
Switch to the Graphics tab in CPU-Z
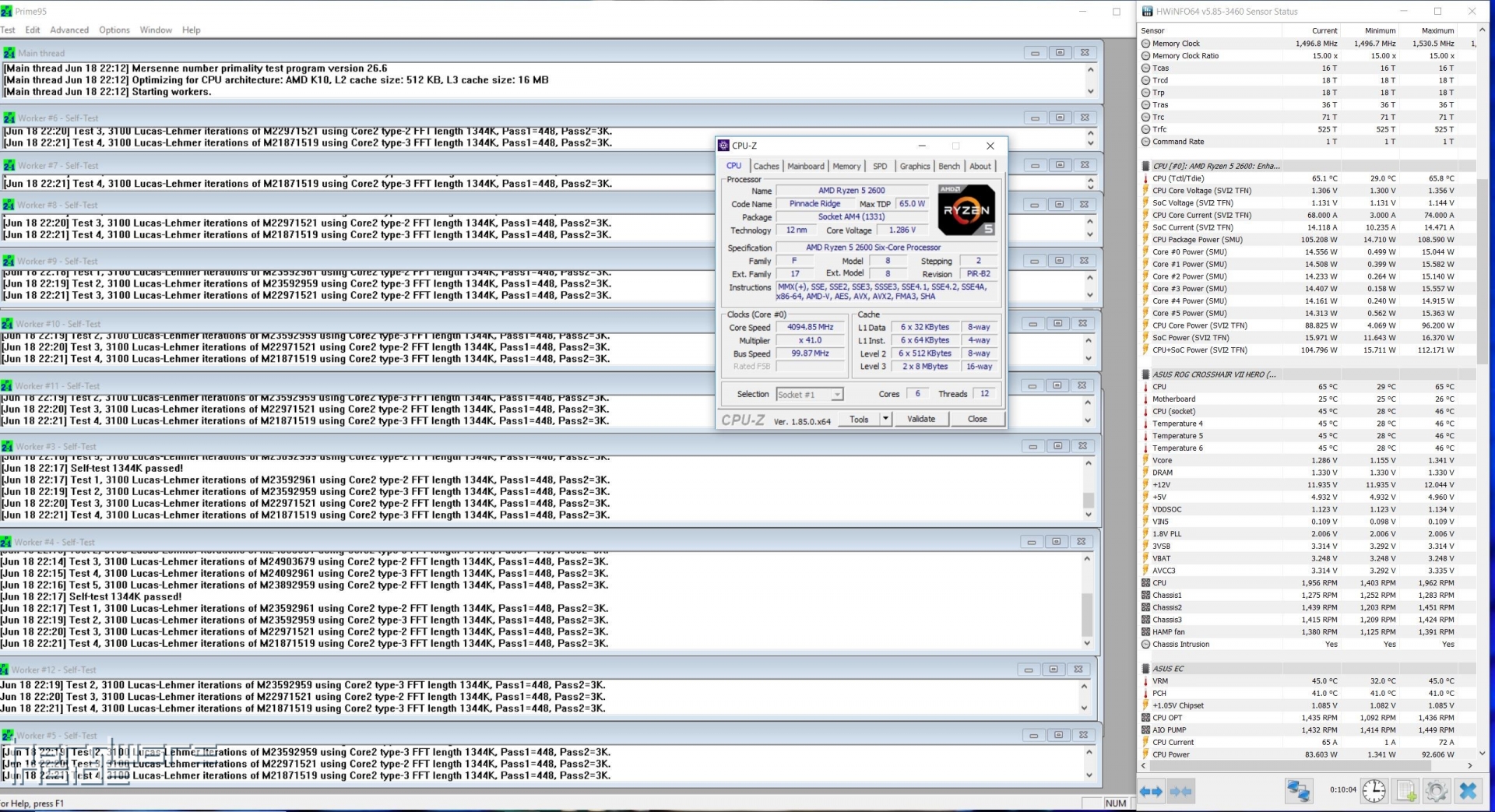(915, 166)
